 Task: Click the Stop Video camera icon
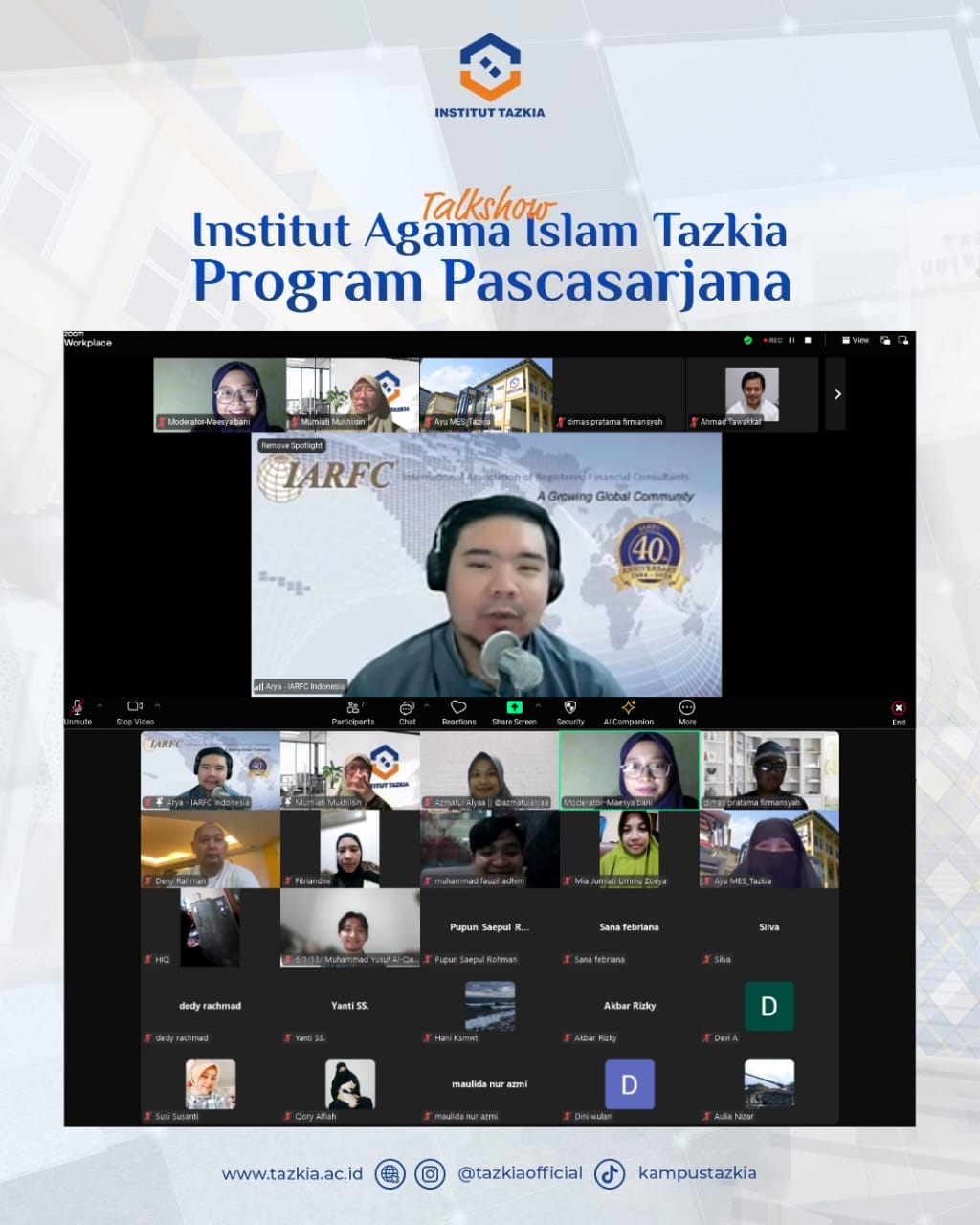(x=135, y=707)
